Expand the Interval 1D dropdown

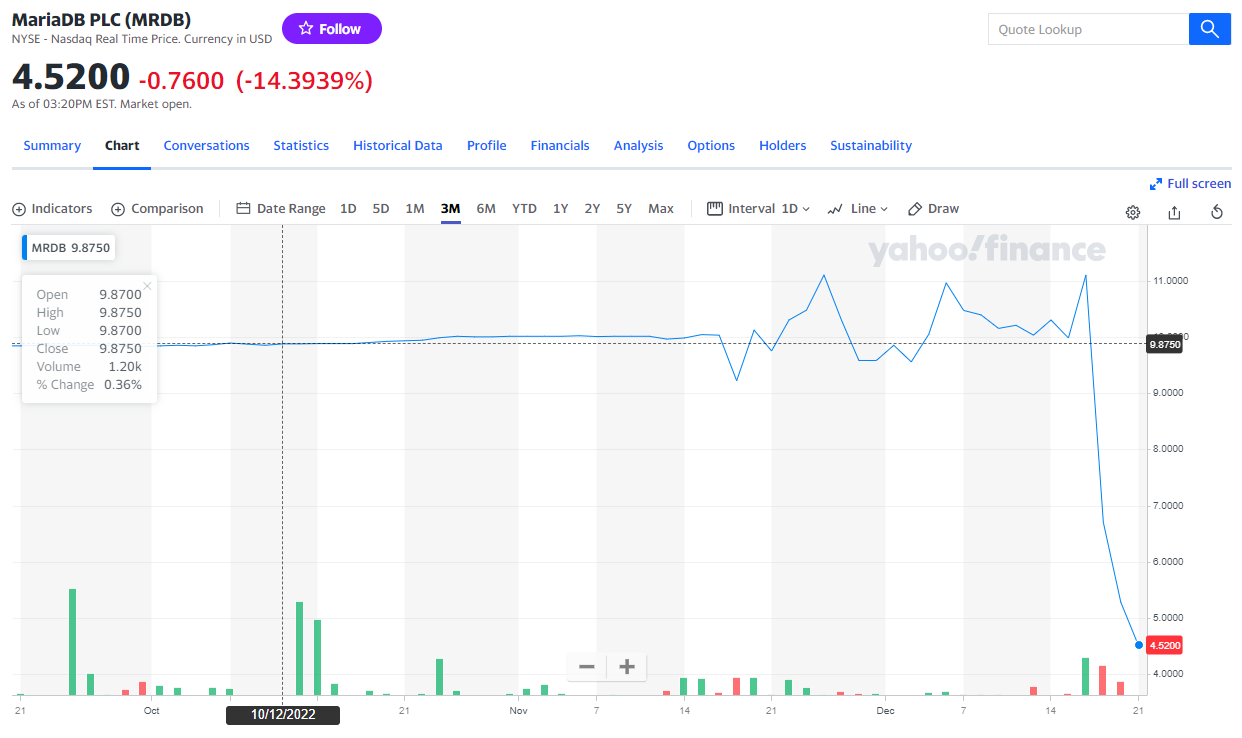[758, 209]
